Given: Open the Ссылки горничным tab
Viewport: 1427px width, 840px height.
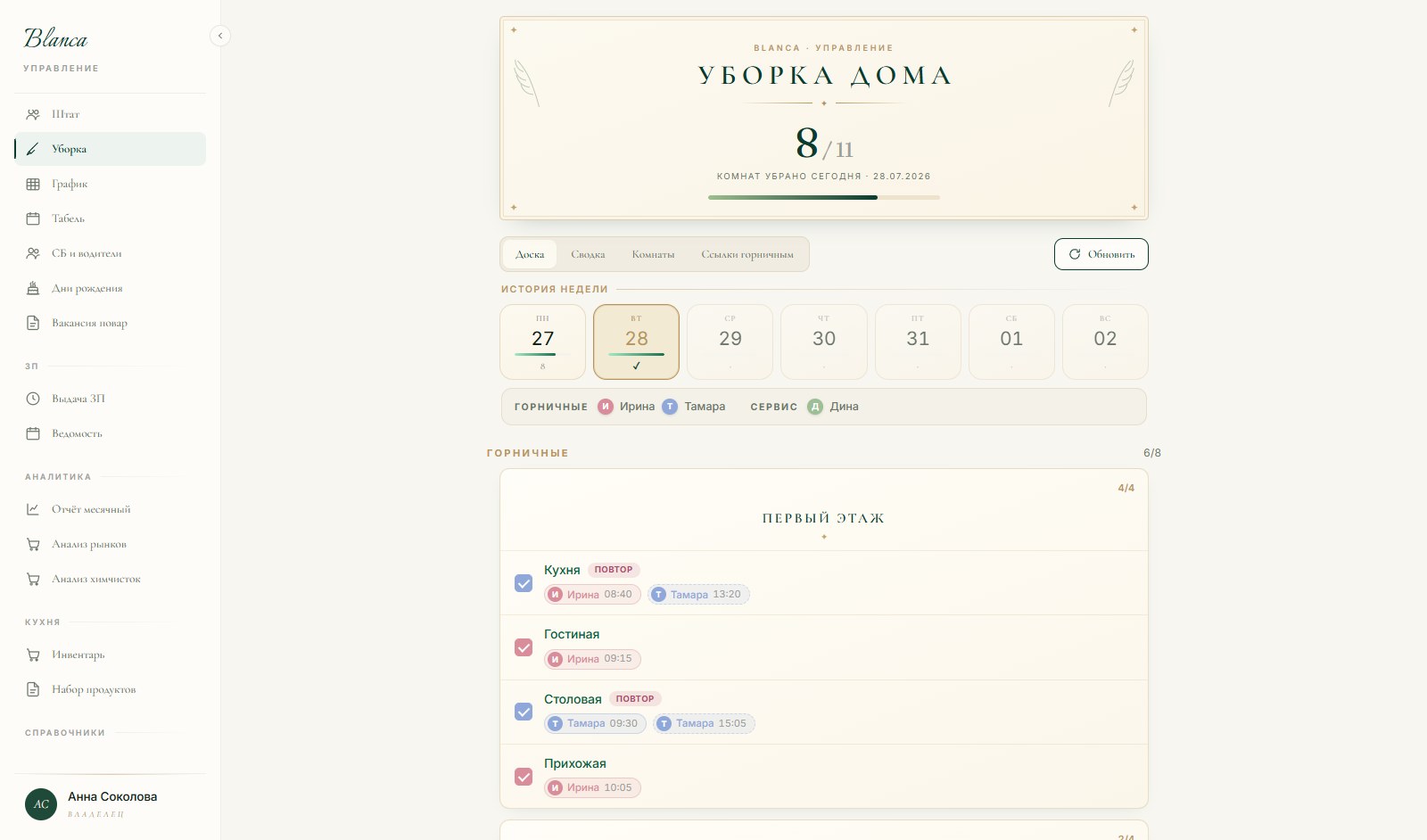Looking at the screenshot, I should coord(747,254).
